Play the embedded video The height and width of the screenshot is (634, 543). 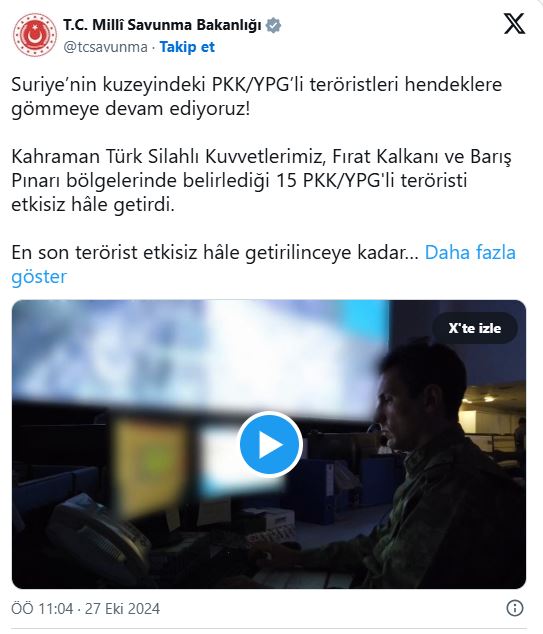click(270, 444)
